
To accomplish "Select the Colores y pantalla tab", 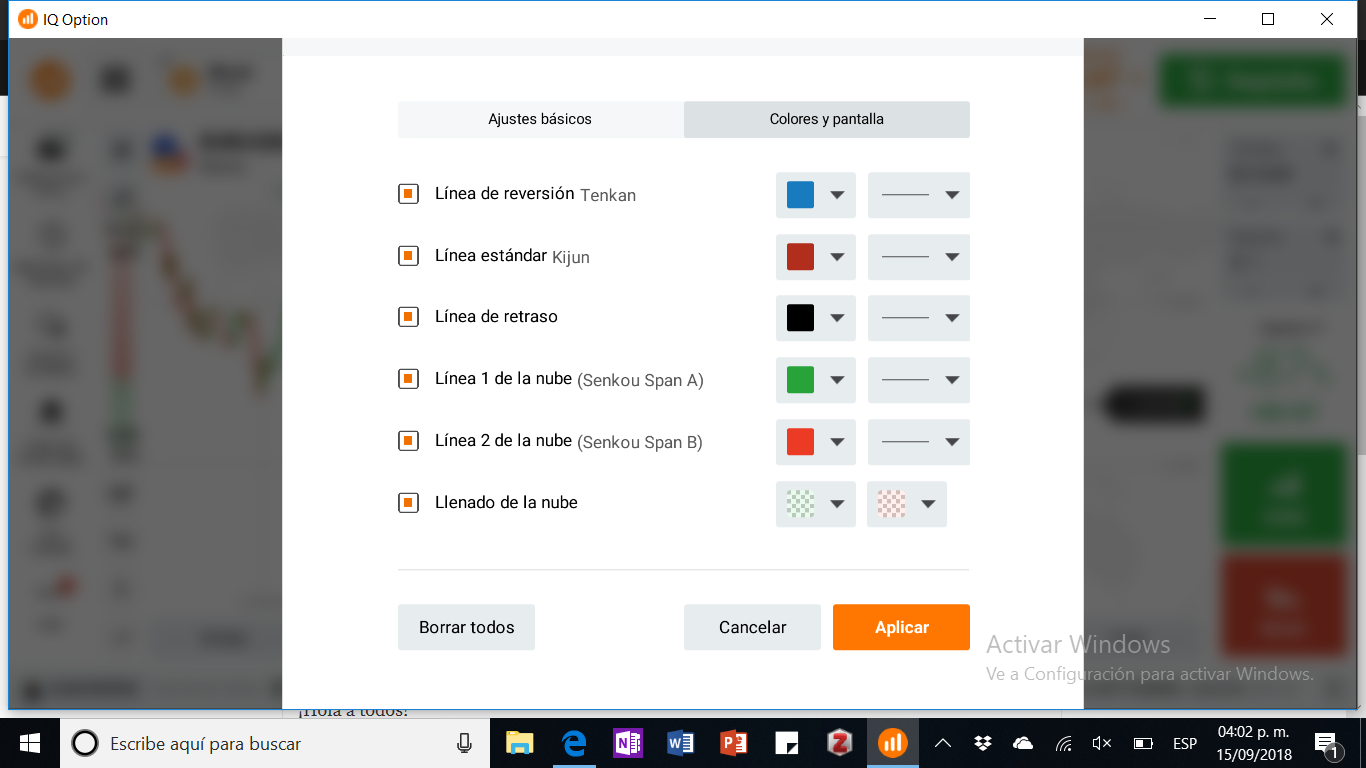I will click(x=827, y=119).
